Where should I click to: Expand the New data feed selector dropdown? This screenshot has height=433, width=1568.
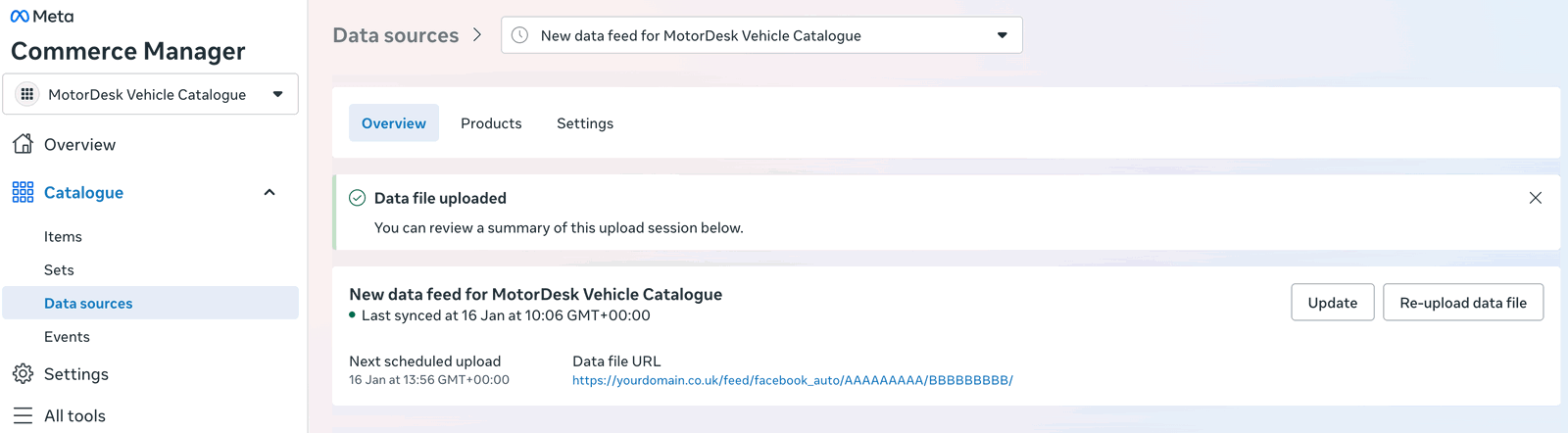click(1002, 35)
